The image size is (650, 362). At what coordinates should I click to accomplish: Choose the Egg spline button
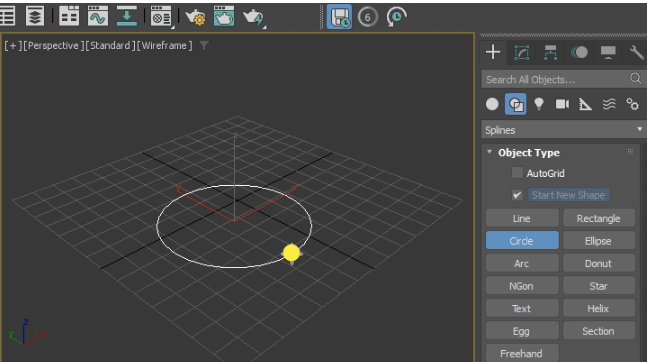tap(522, 331)
